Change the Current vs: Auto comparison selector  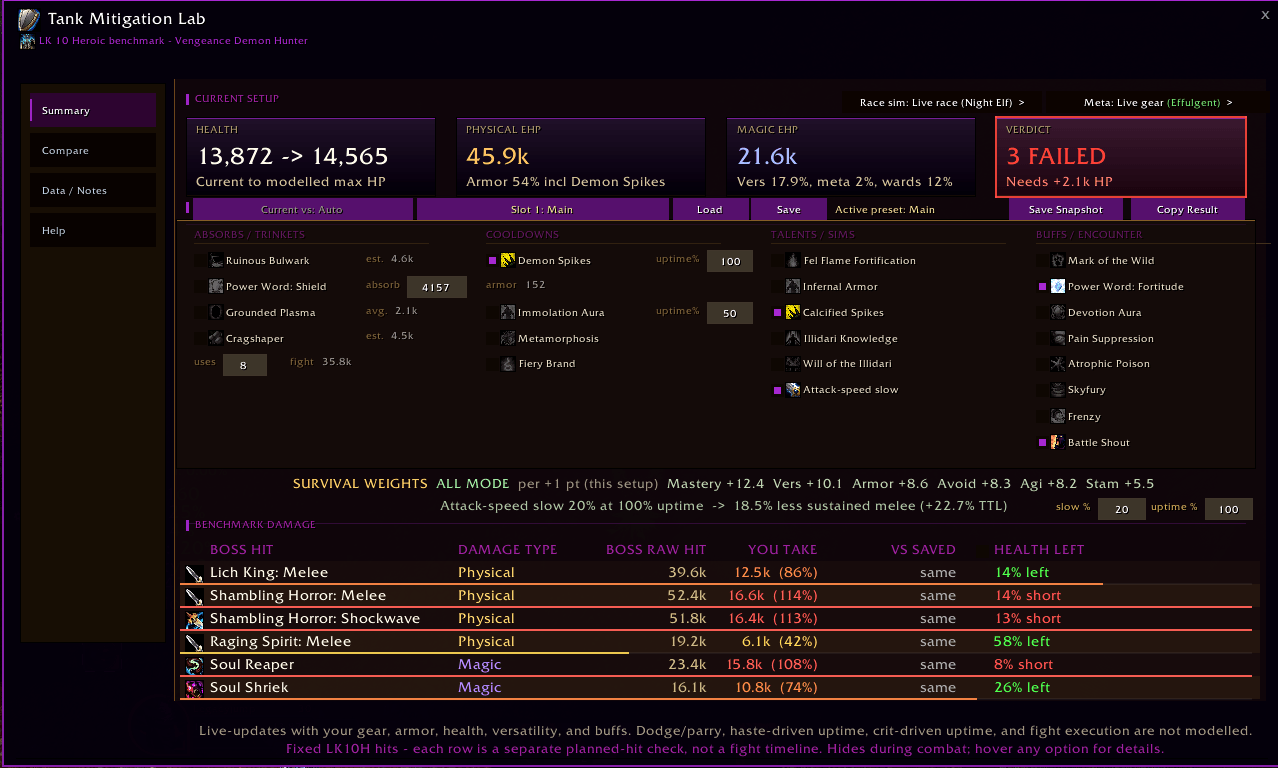[302, 209]
